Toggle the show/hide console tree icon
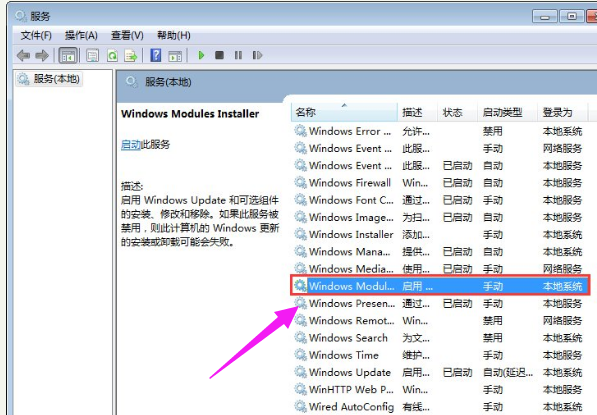The height and width of the screenshot is (415, 597). (68, 56)
